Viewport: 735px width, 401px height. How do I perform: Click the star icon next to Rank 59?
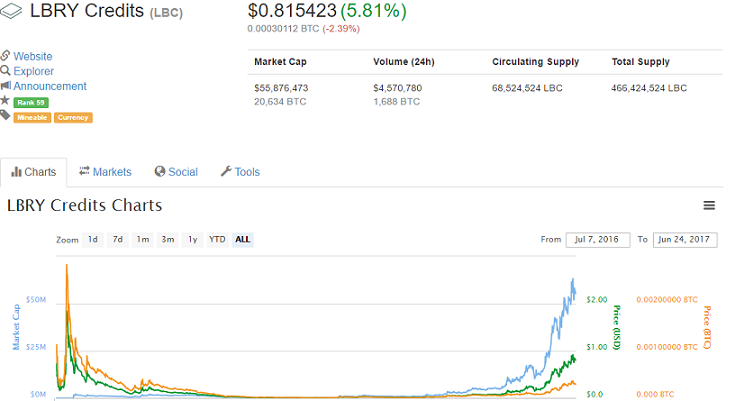[5, 100]
